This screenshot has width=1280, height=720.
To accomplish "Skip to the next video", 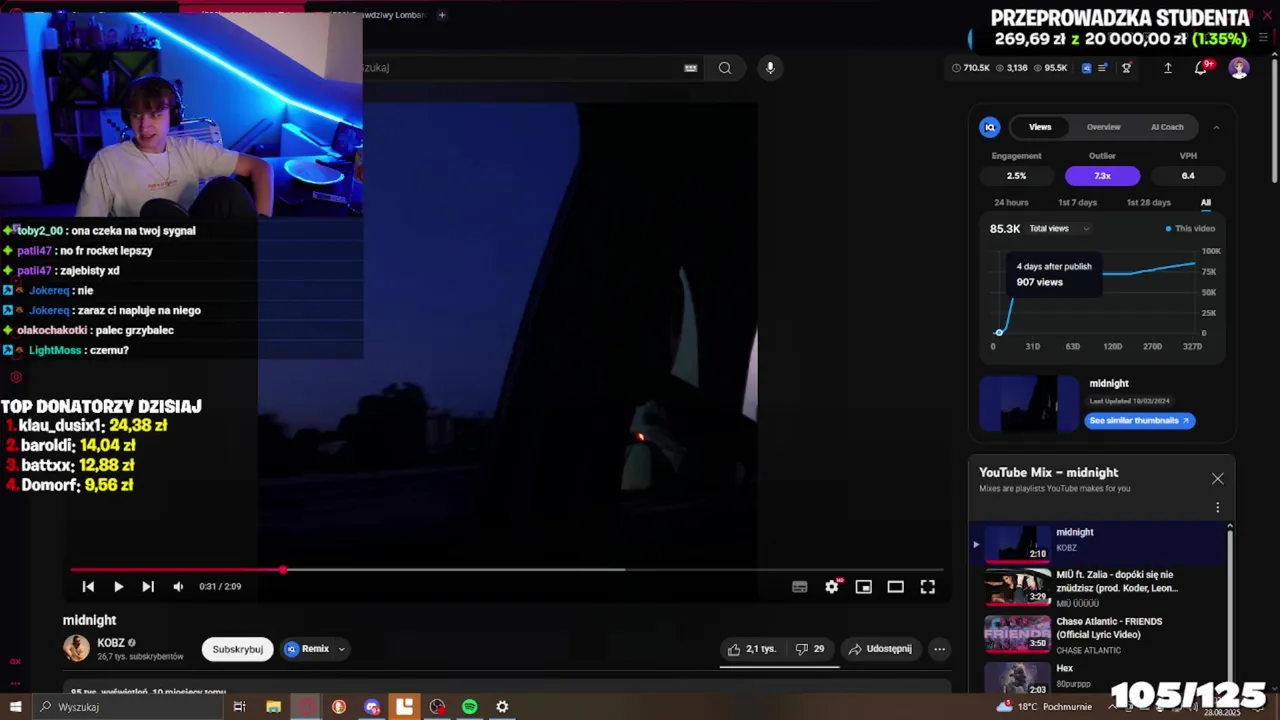I will pyautogui.click(x=148, y=587).
